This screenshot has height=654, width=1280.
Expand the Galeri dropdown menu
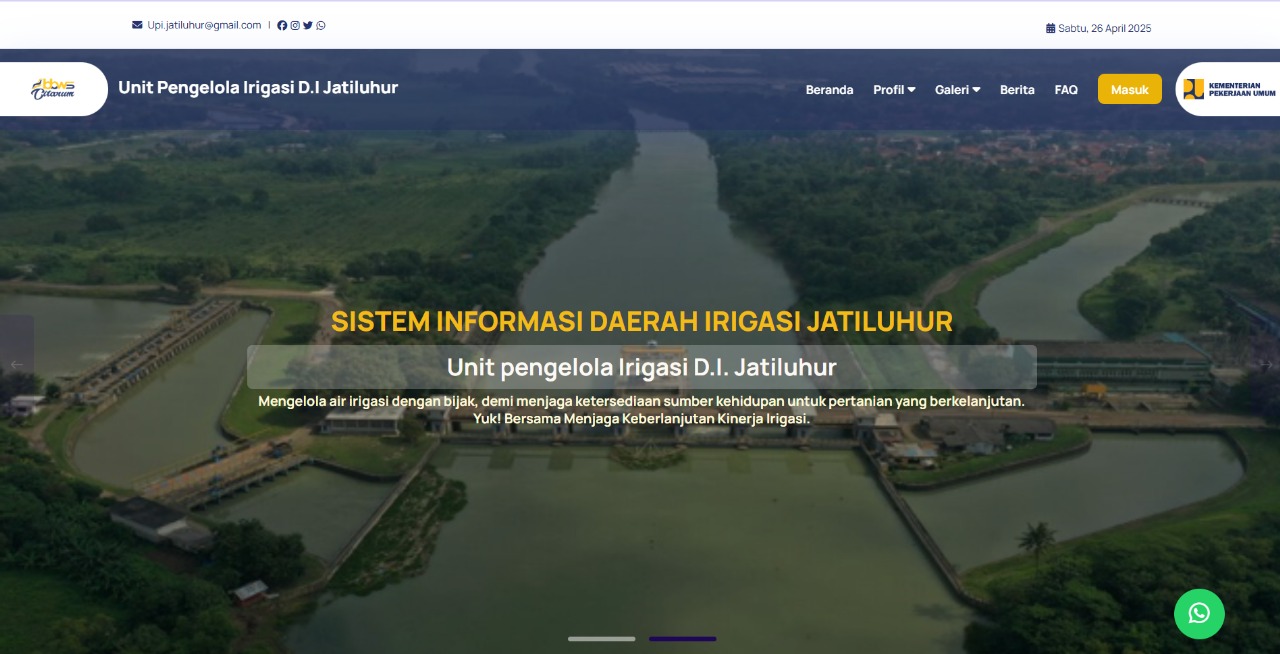point(957,89)
